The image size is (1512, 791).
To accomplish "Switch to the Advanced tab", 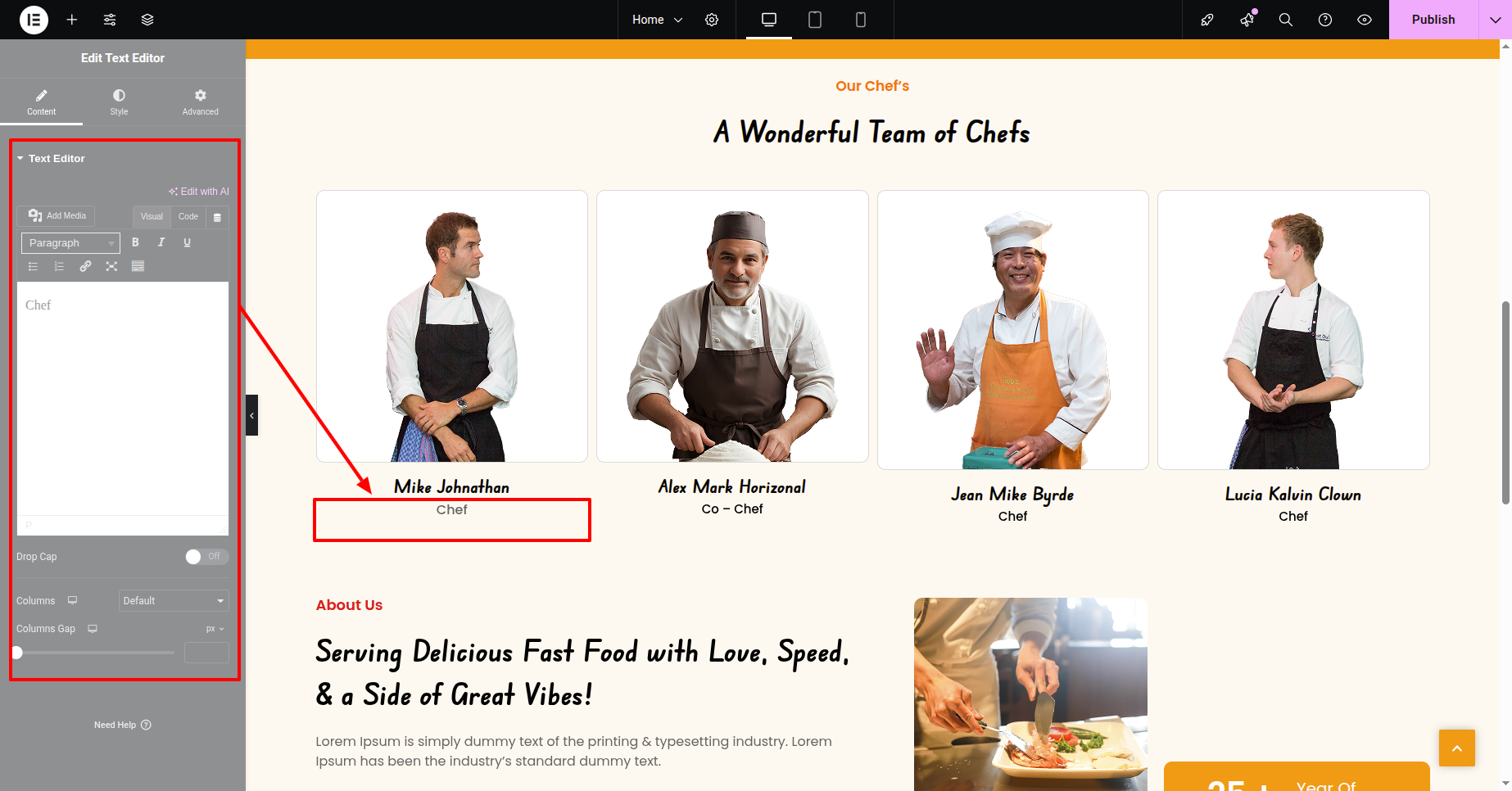I will click(x=200, y=102).
